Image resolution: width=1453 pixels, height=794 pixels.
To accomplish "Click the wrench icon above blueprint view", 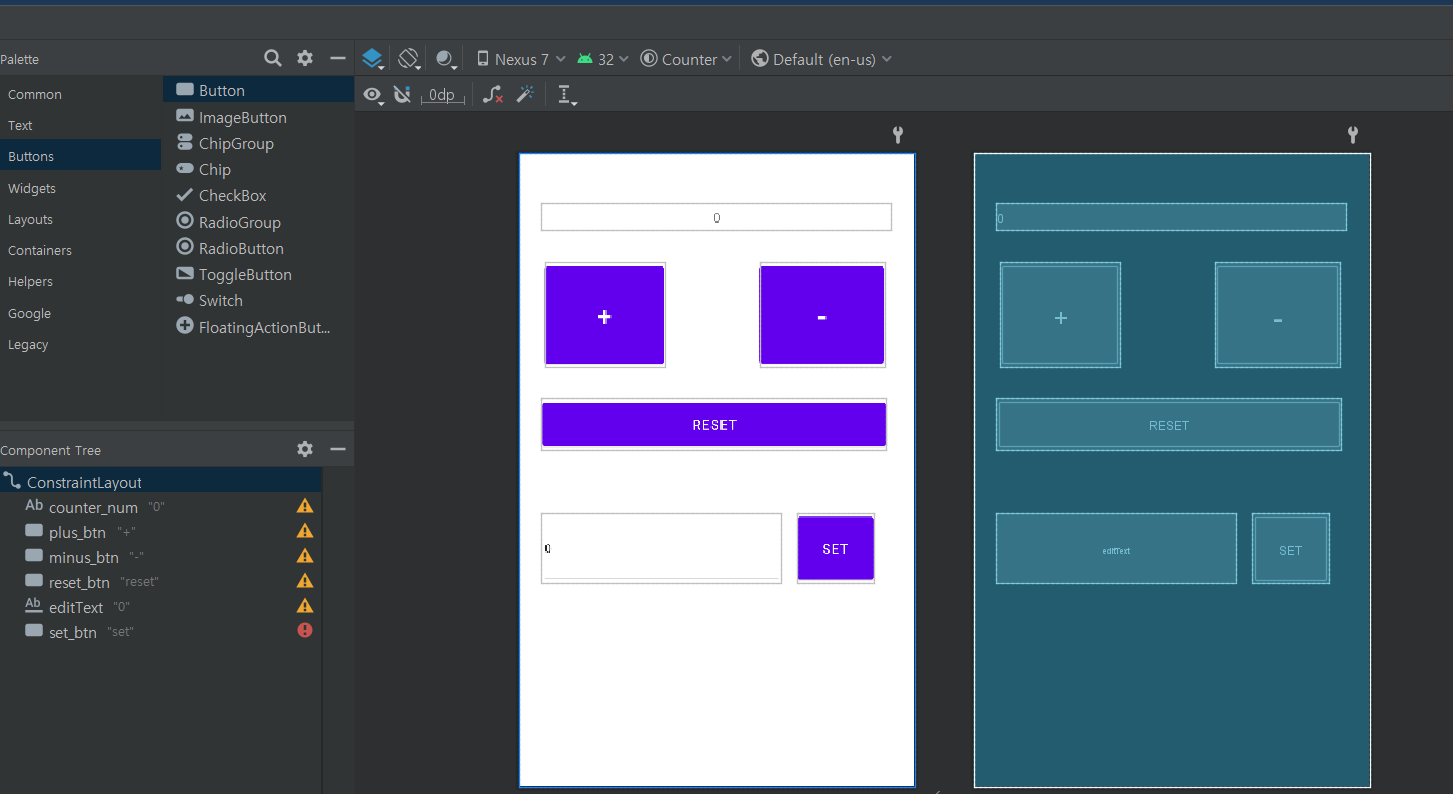I will pyautogui.click(x=1353, y=135).
